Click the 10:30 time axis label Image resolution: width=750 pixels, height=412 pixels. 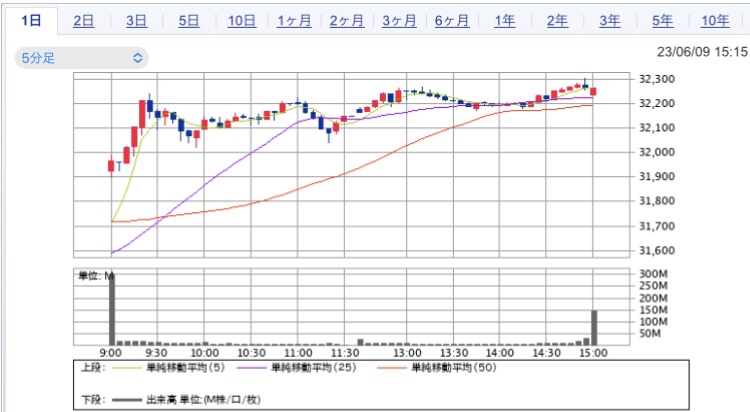[x=251, y=353]
